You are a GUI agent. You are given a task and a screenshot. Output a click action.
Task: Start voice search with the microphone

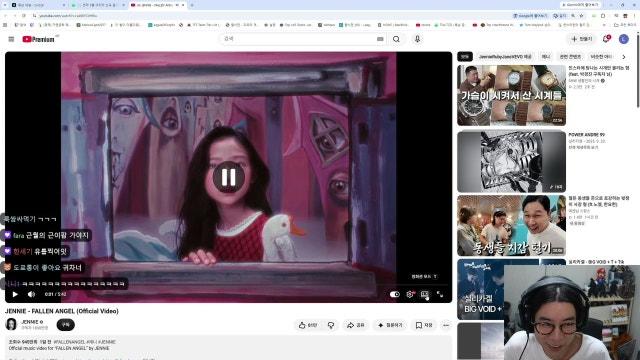pos(417,39)
